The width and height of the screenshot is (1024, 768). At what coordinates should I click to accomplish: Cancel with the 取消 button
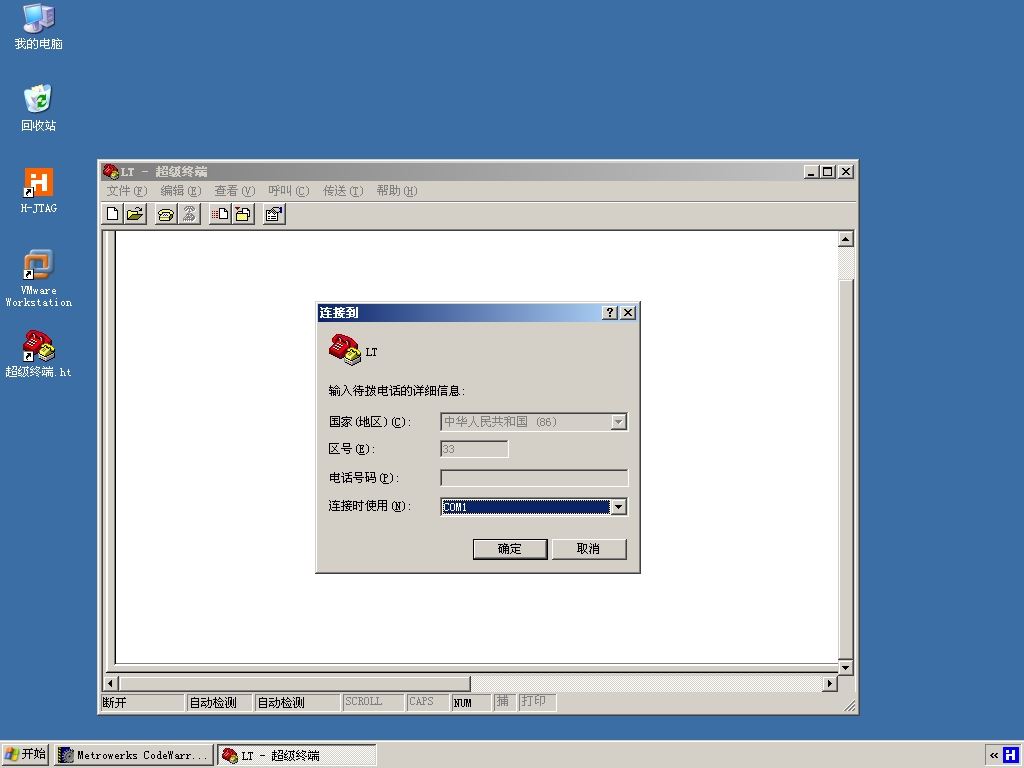588,549
